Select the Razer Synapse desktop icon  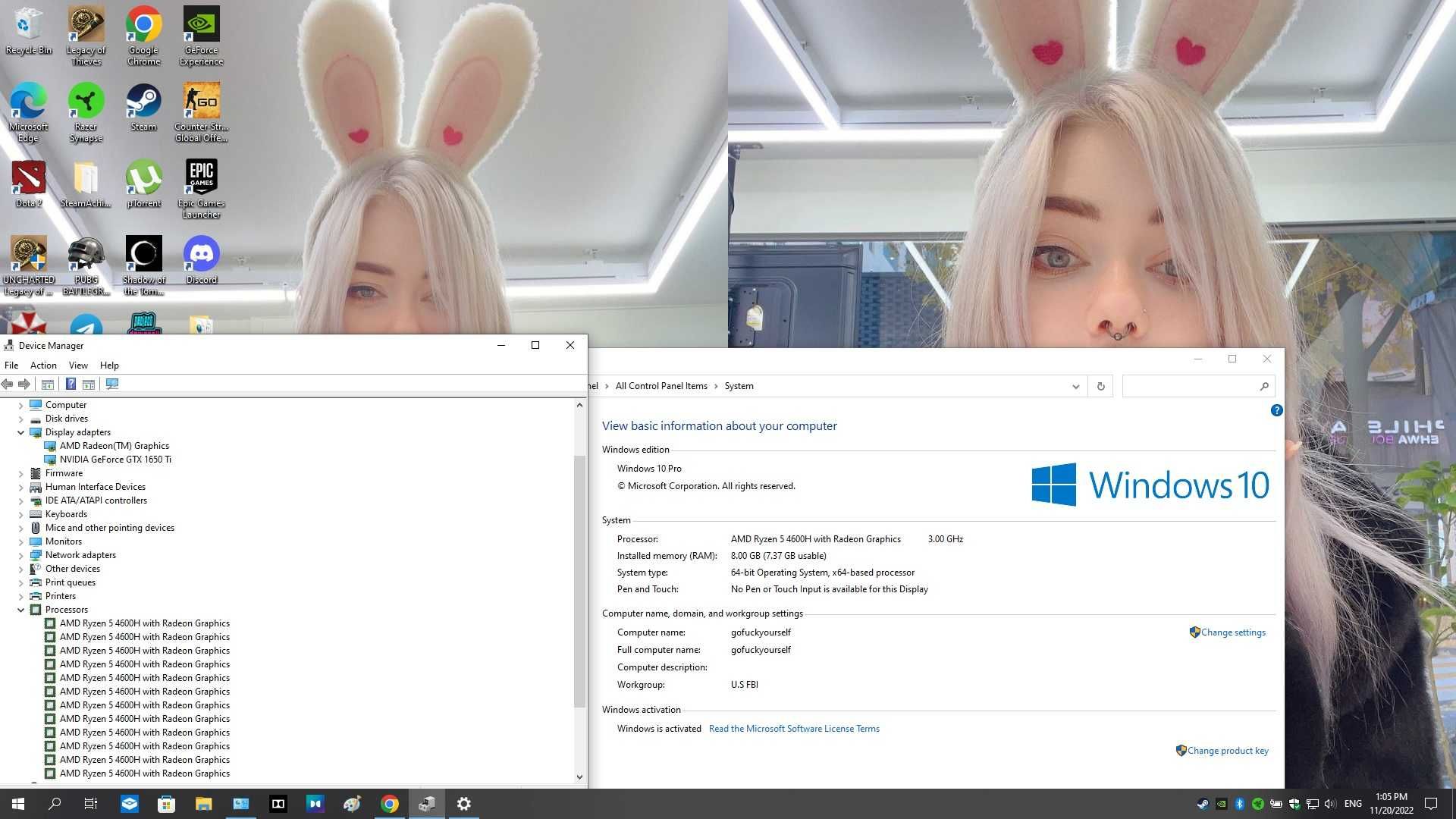point(86,112)
